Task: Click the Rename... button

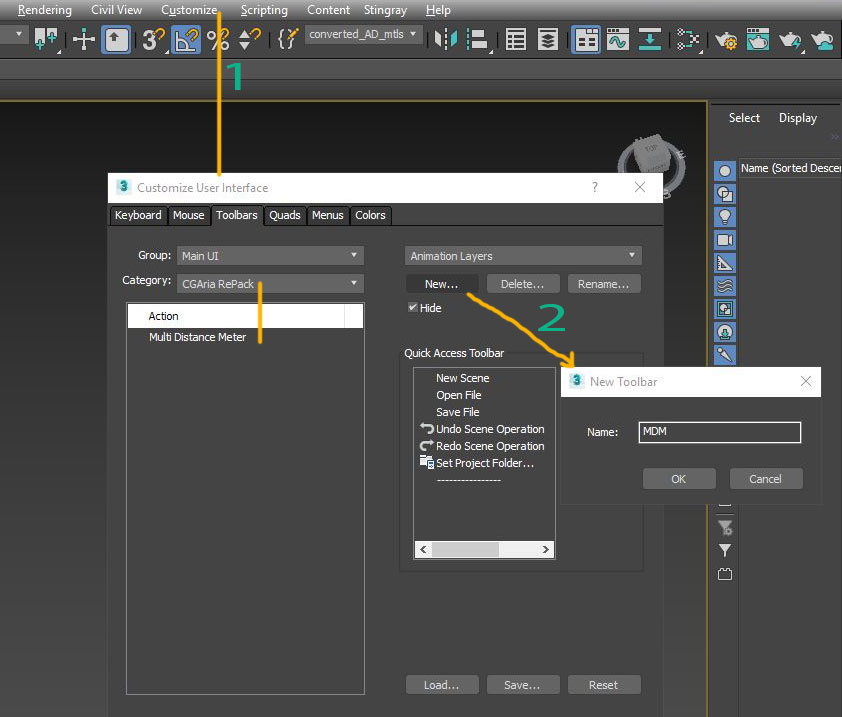Action: point(603,284)
